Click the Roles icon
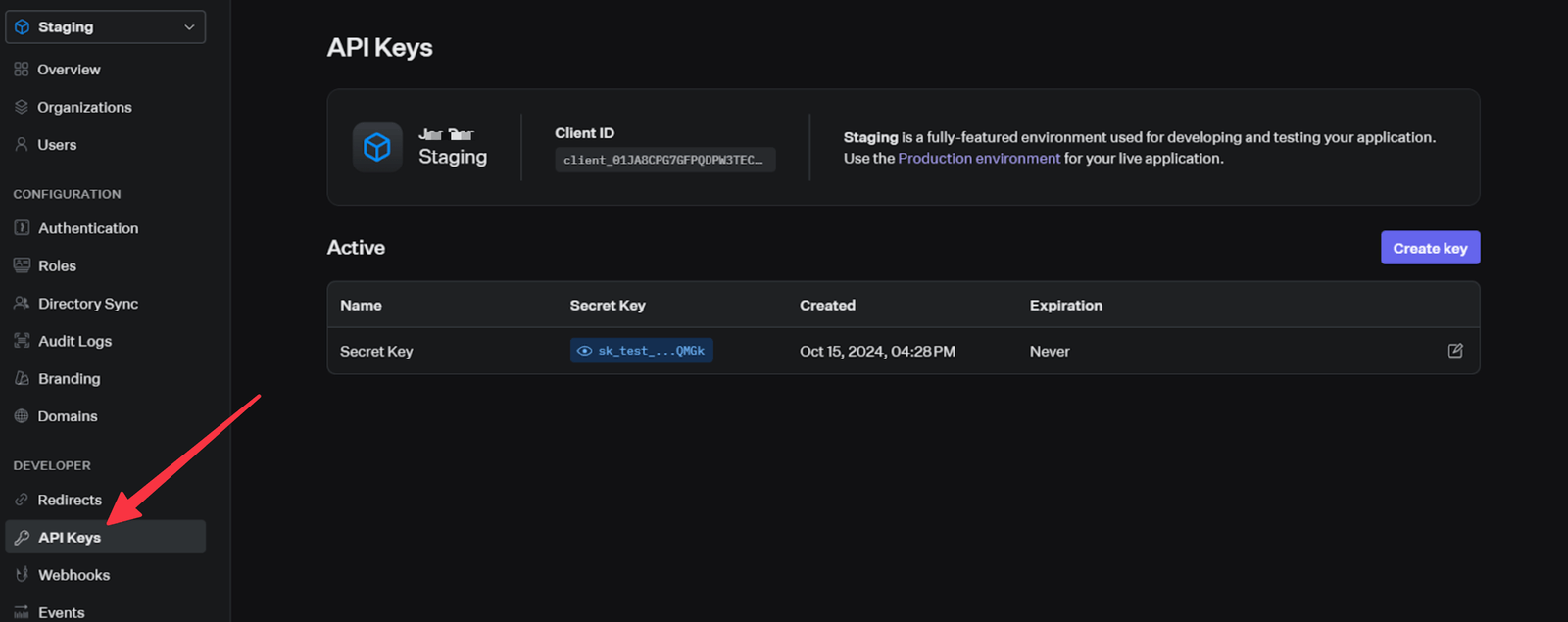 (22, 265)
